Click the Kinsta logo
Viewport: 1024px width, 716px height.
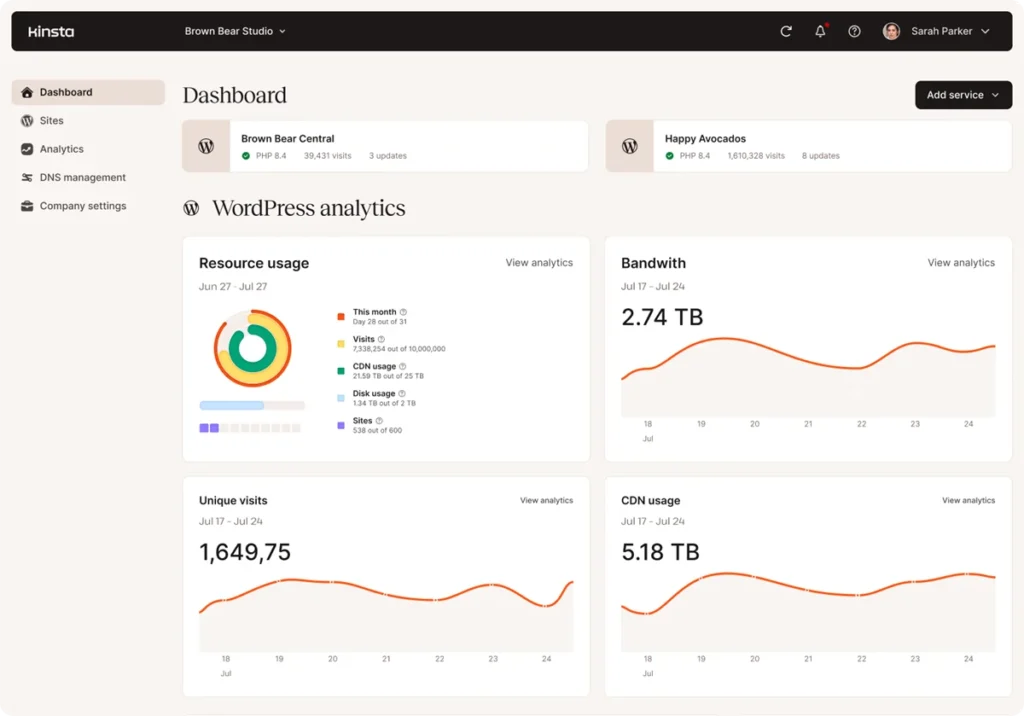(x=50, y=31)
